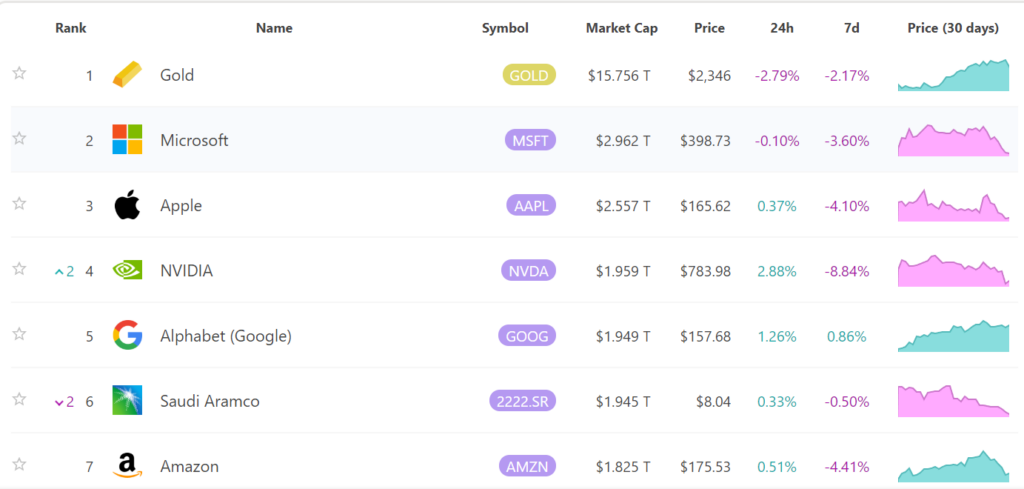Open Alphabet's 30-day price chart
This screenshot has width=1024, height=489.
(x=953, y=336)
